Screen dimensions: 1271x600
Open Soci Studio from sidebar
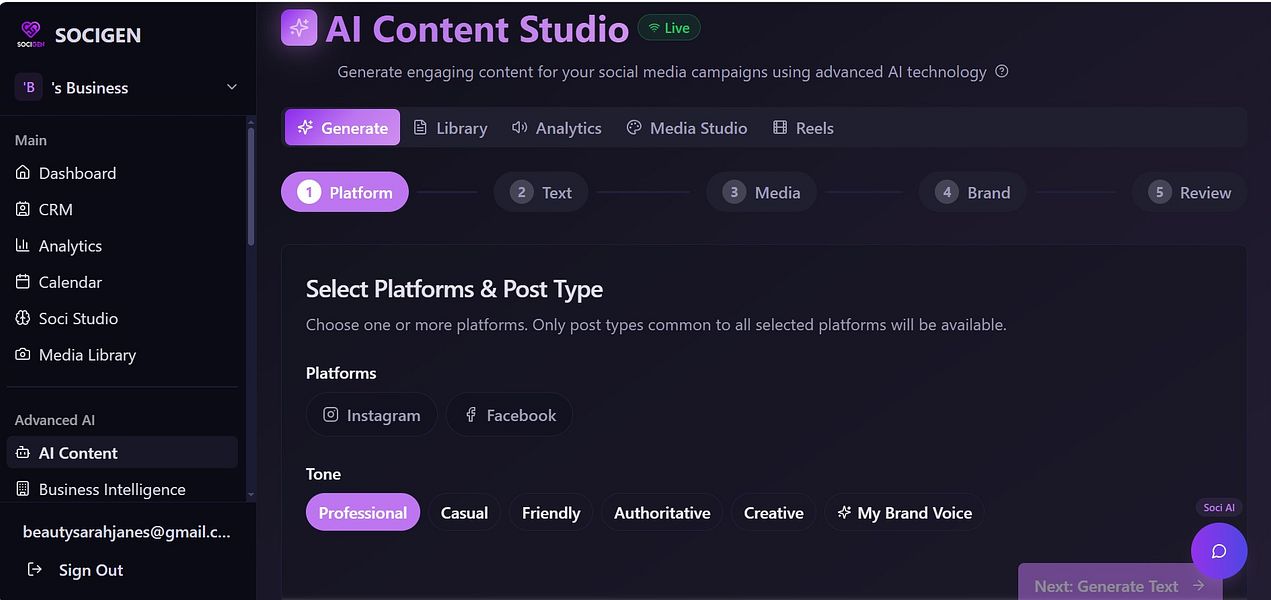[x=122, y=318]
